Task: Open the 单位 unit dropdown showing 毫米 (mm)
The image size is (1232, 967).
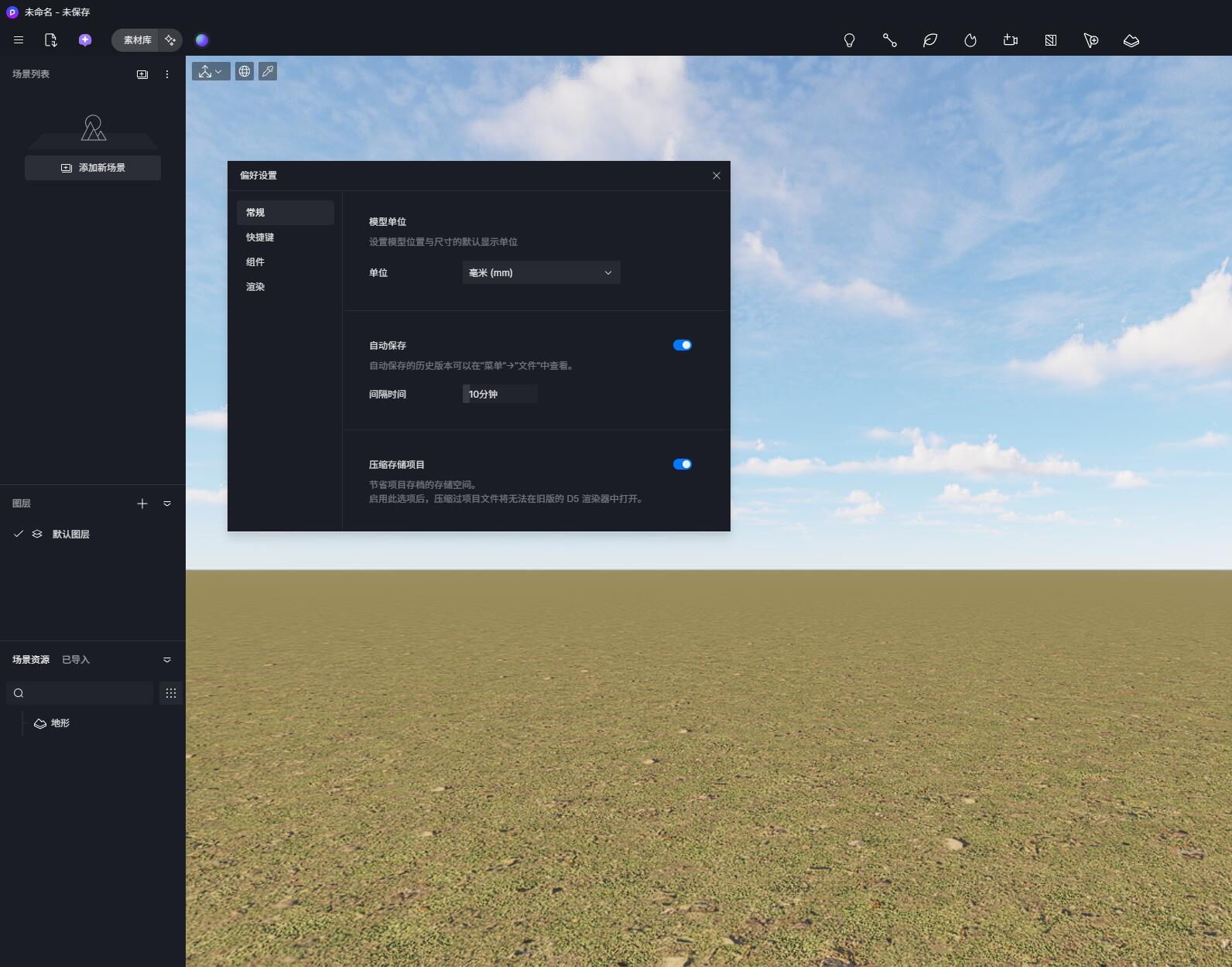Action: click(x=541, y=272)
